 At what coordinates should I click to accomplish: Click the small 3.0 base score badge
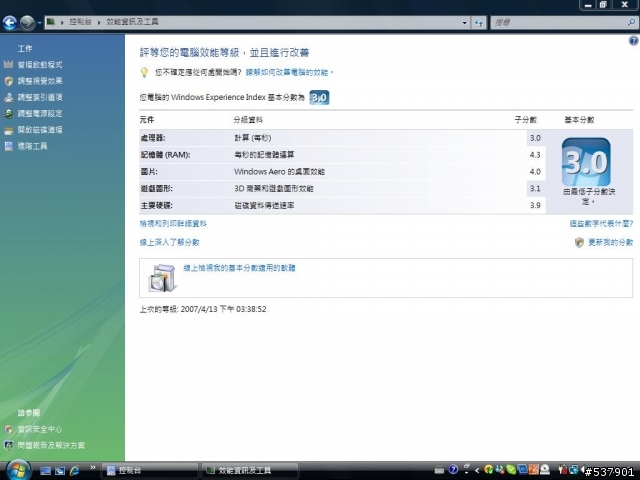(x=319, y=98)
